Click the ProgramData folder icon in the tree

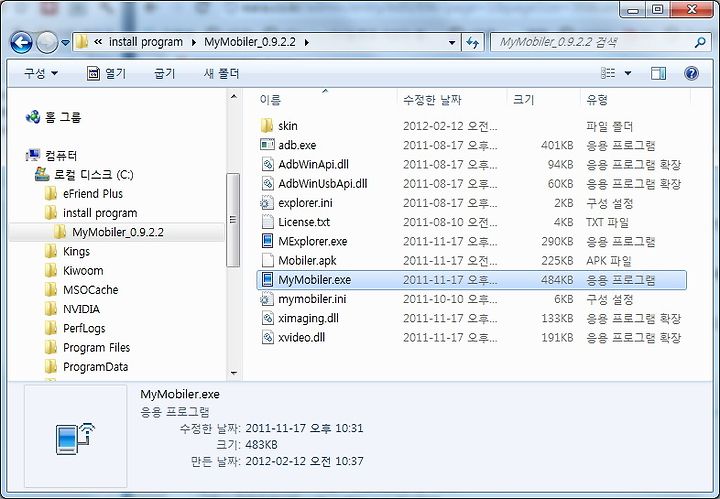click(51, 367)
